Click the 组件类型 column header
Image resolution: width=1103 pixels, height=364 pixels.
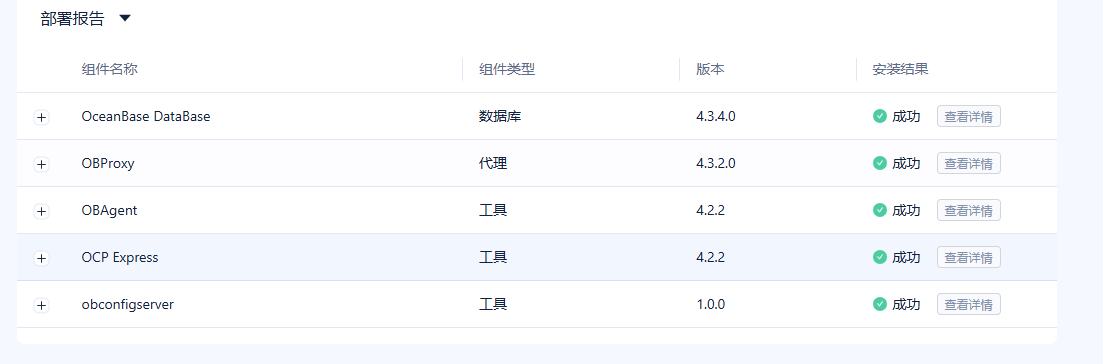507,69
